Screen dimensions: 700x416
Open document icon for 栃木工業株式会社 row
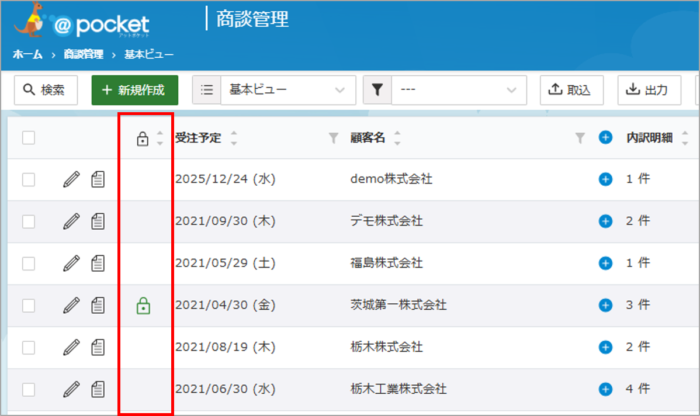[x=97, y=389]
